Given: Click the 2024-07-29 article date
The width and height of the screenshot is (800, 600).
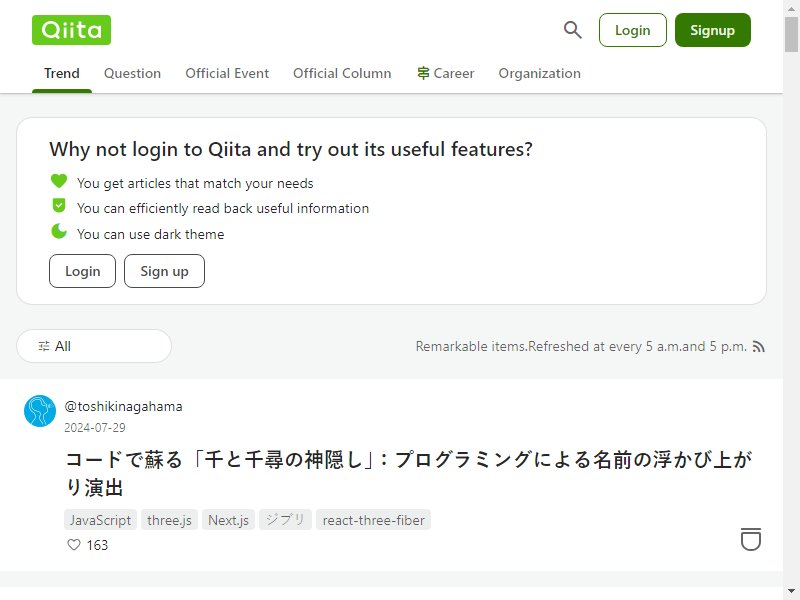Looking at the screenshot, I should 95,428.
